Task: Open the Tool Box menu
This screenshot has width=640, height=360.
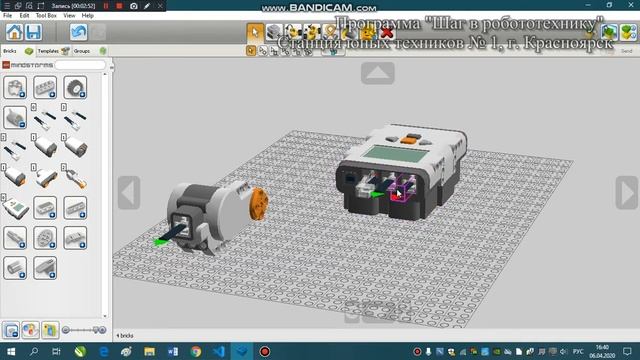Action: tap(46, 16)
